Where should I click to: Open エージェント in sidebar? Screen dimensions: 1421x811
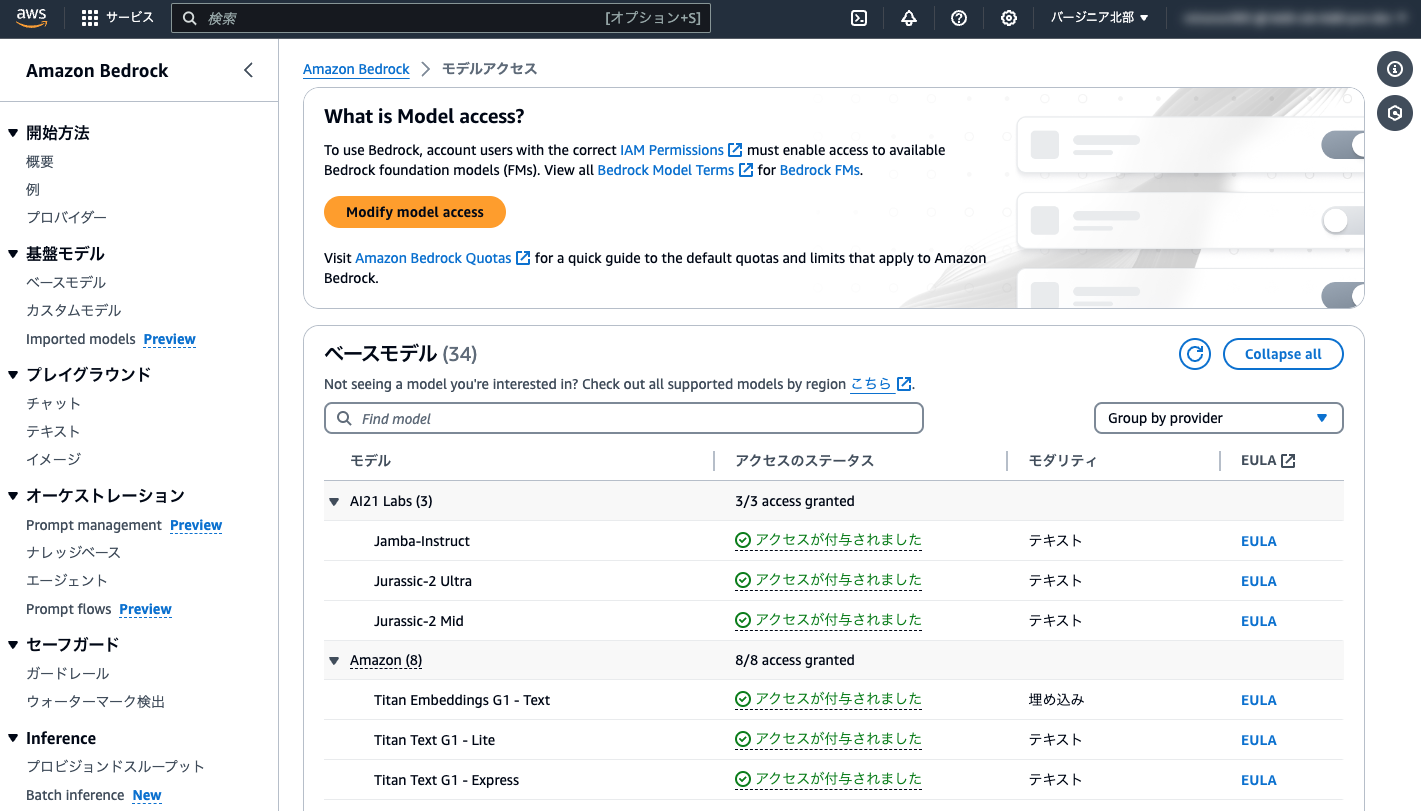[x=66, y=581]
